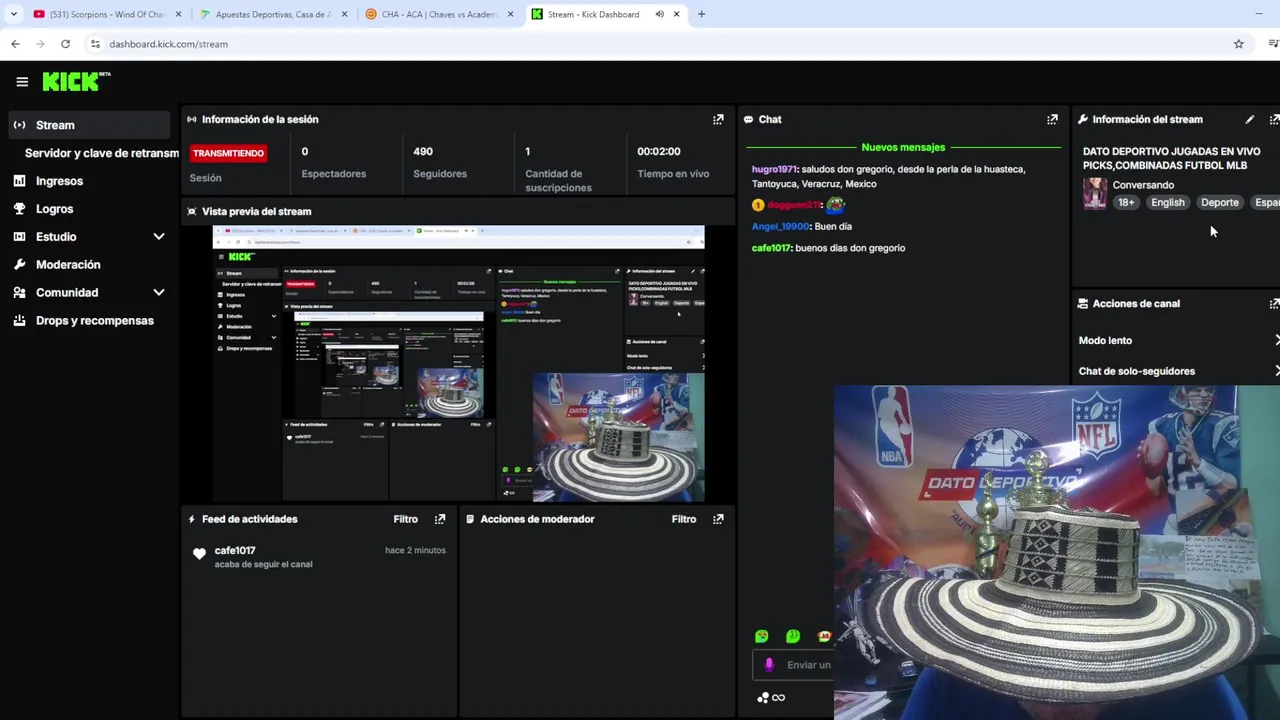The image size is (1280, 720).
Task: Click the Enviar un mensaje chat box
Action: point(795,665)
